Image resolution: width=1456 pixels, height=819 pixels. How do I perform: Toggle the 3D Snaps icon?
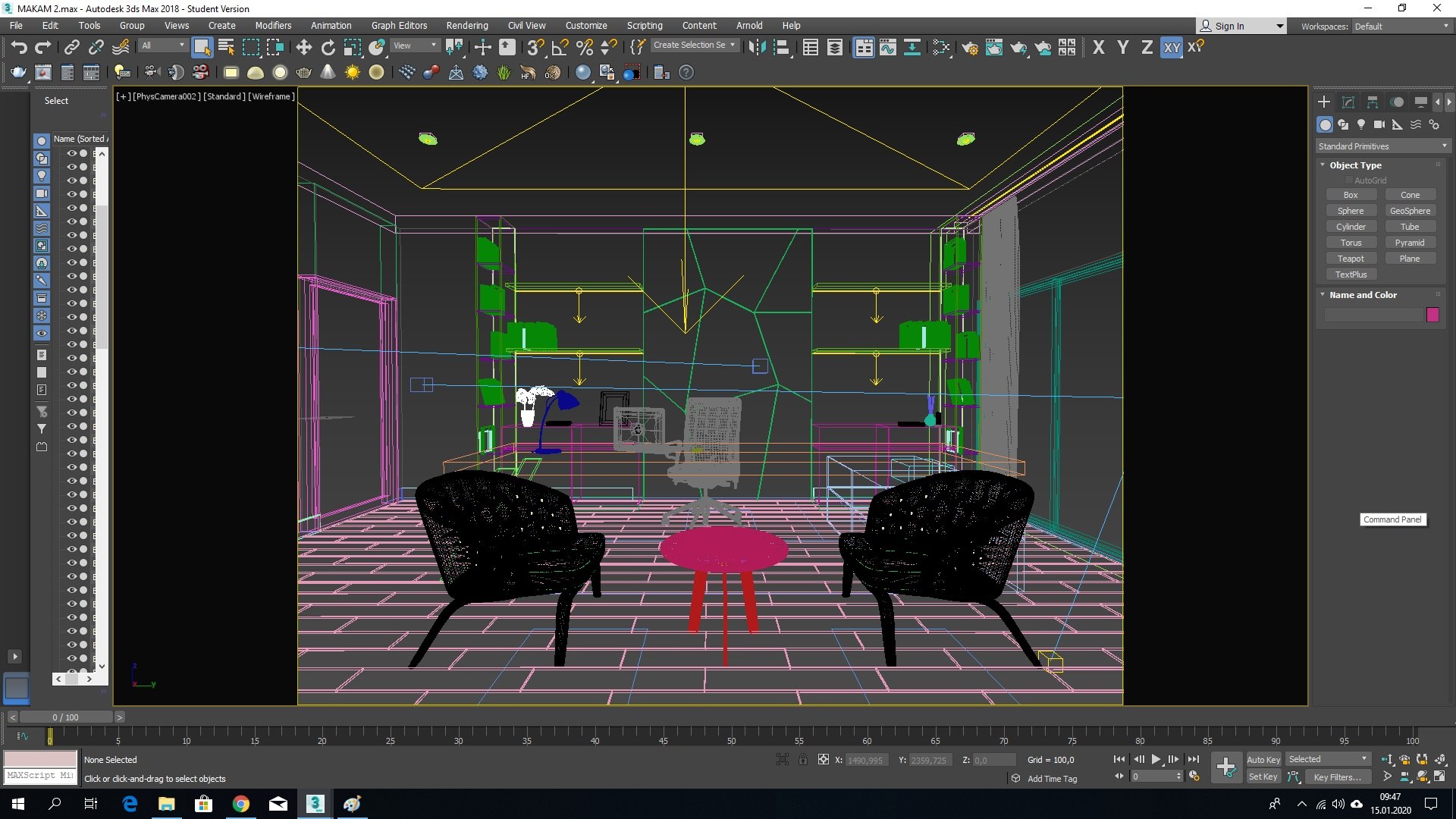(x=535, y=48)
